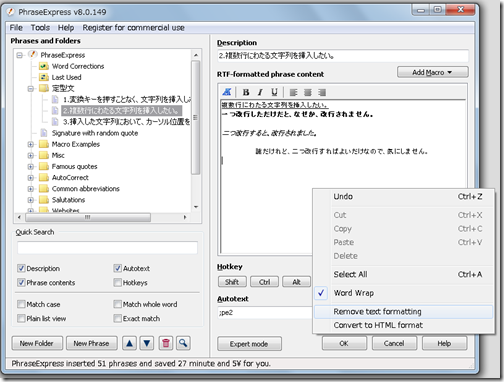
Task: Click the Description text field
Action: point(343,56)
